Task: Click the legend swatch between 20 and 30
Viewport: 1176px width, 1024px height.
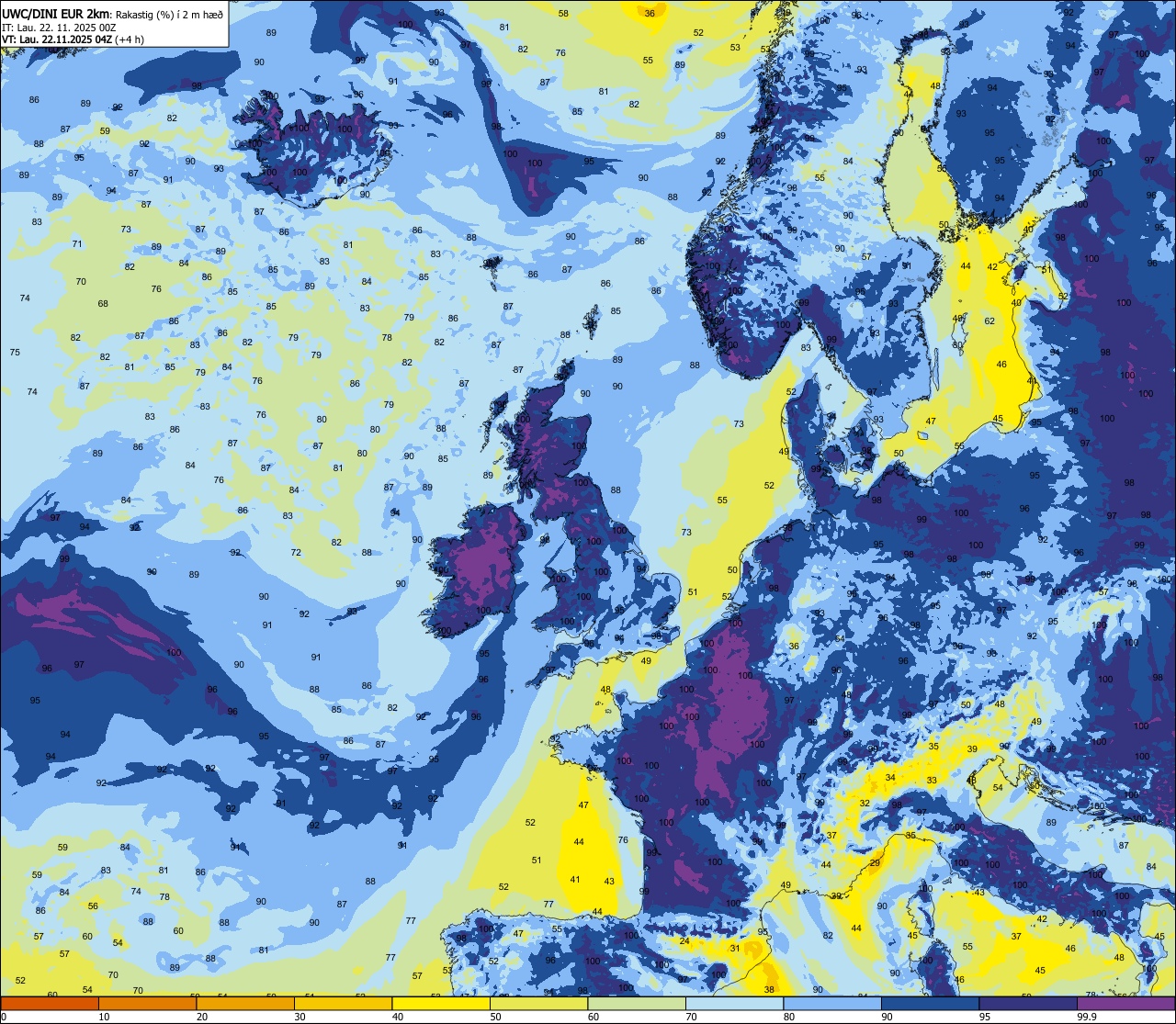Action: (x=245, y=1003)
